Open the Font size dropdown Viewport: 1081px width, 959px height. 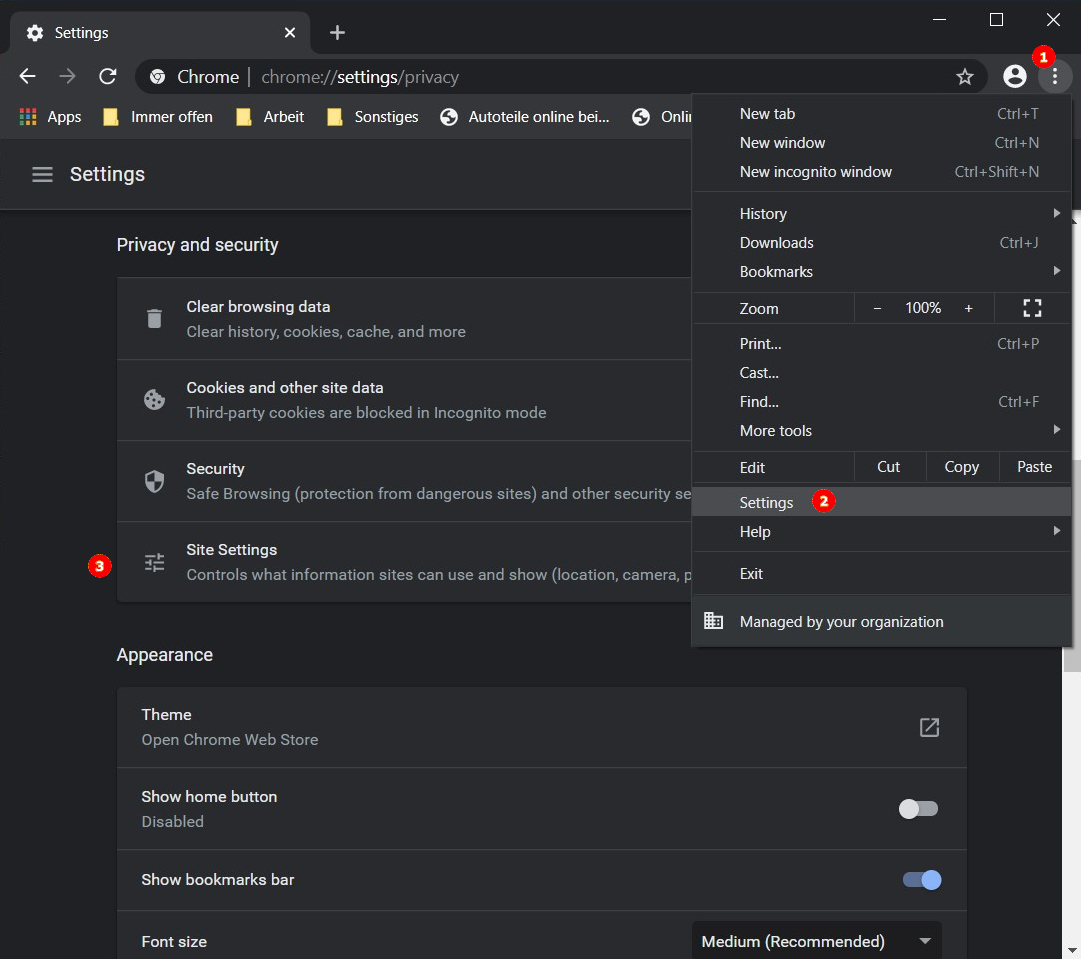click(x=816, y=941)
